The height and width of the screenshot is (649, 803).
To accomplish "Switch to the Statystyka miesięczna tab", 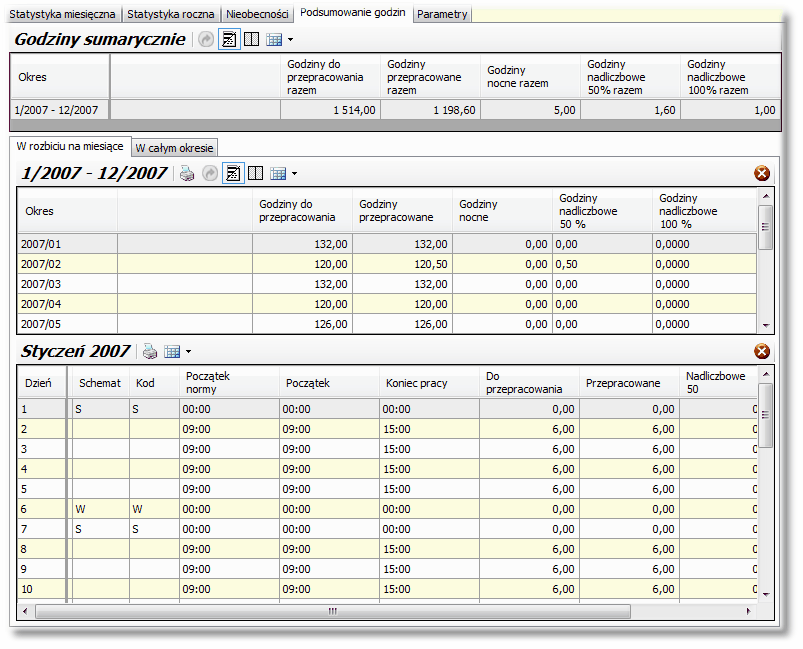I will pyautogui.click(x=62, y=14).
